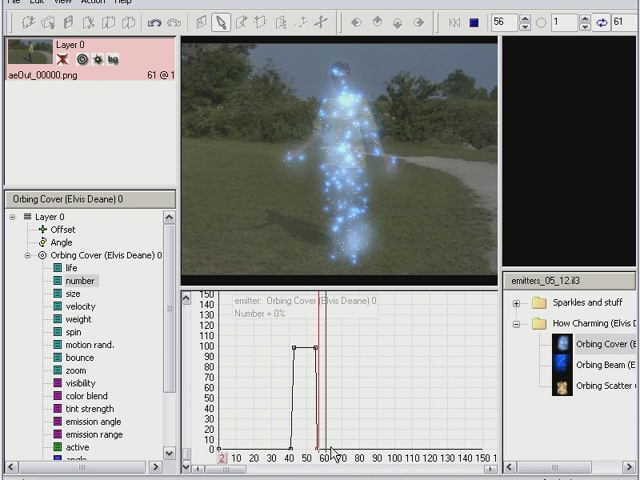Viewport: 640px width, 480px height.
Task: Click the red crossed icon on Layer 0
Action: [63, 60]
